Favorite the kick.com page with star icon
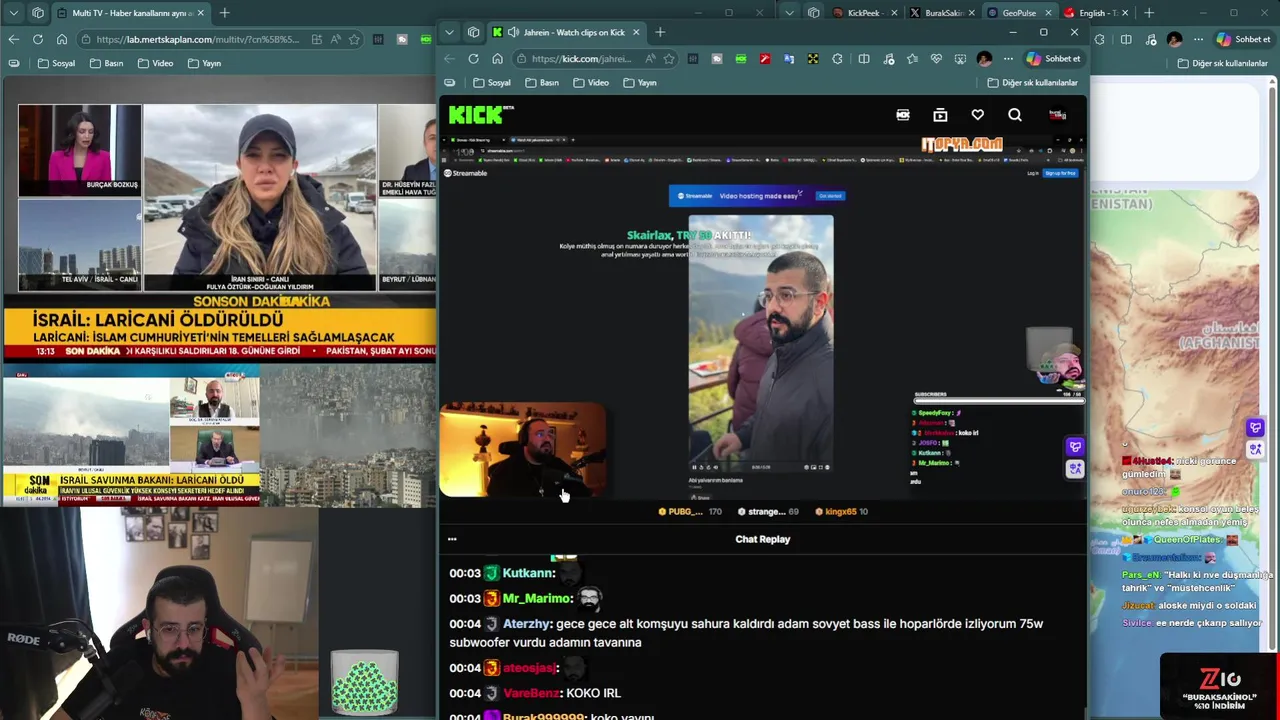This screenshot has height=720, width=1280. (x=669, y=59)
